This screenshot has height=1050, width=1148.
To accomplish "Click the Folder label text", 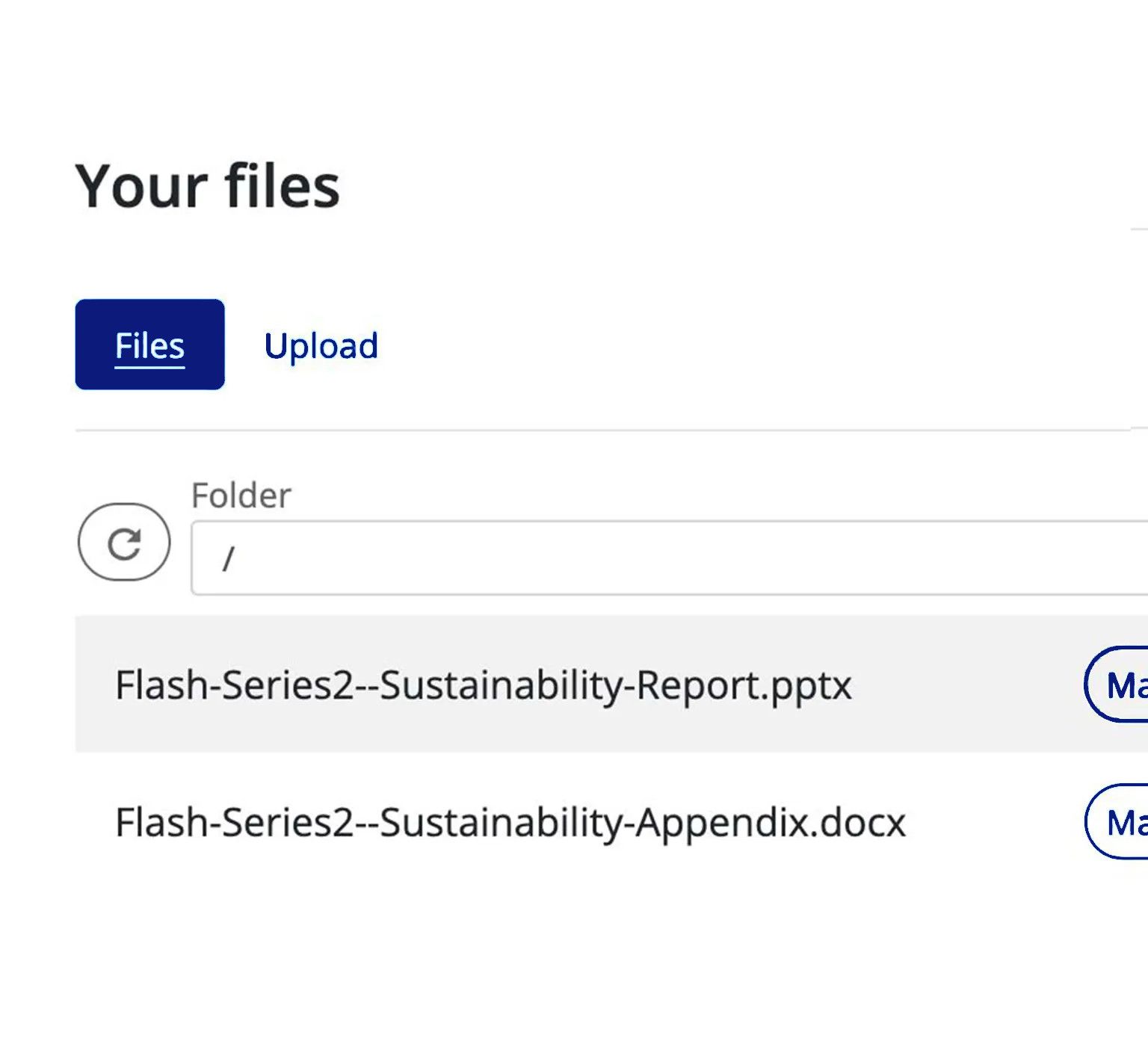I will (x=241, y=495).
